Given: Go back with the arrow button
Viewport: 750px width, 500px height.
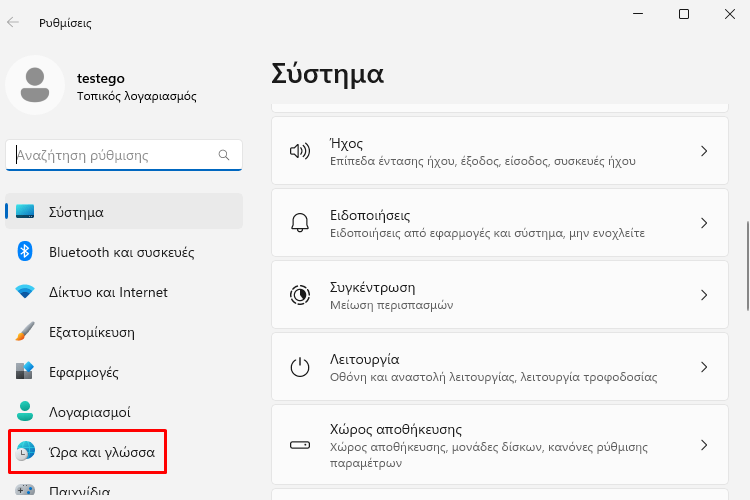Looking at the screenshot, I should coord(13,22).
